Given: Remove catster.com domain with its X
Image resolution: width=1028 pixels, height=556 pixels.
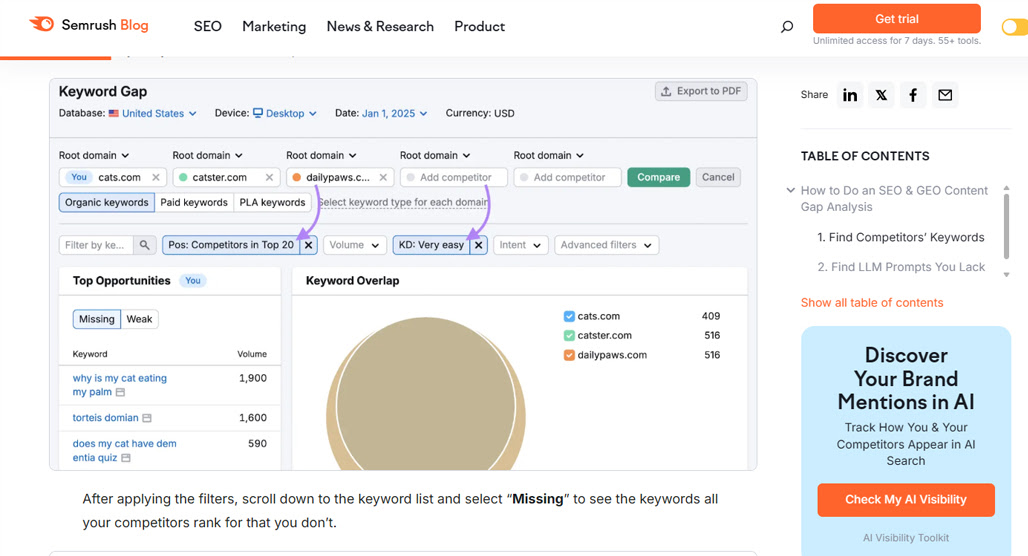Looking at the screenshot, I should (269, 177).
